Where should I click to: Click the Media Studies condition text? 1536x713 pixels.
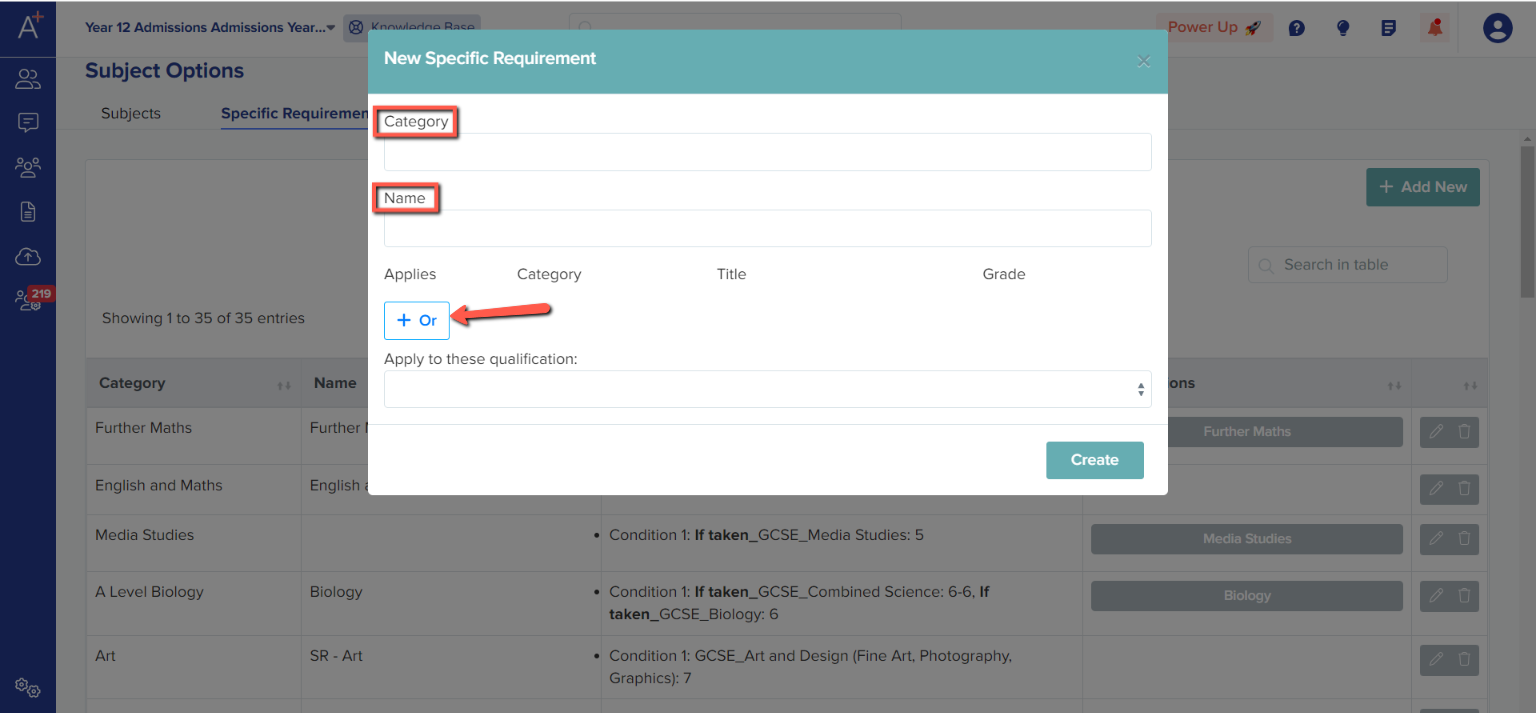point(766,535)
